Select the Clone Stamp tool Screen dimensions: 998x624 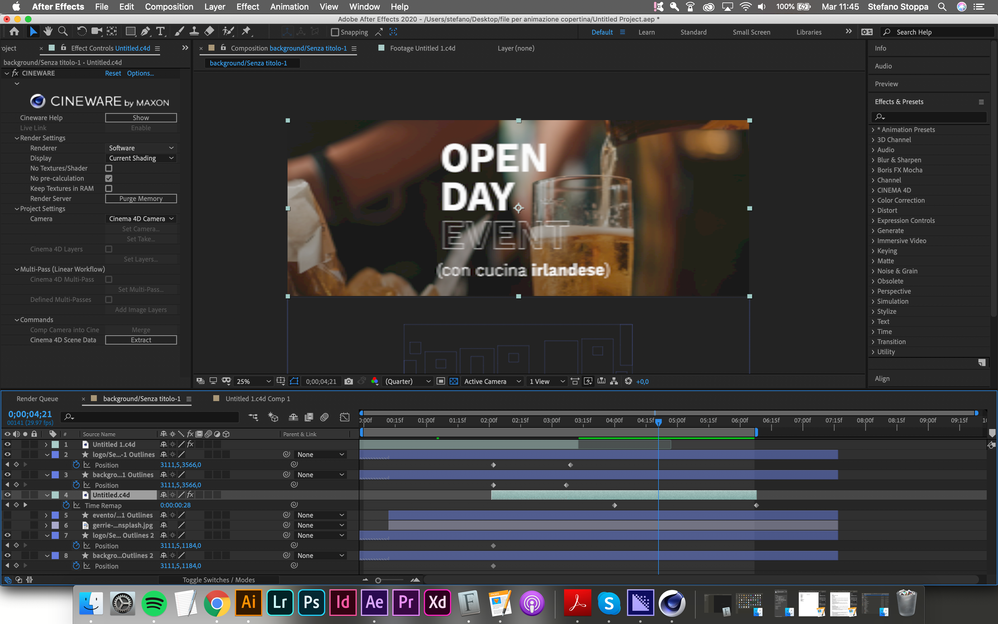[x=193, y=31]
